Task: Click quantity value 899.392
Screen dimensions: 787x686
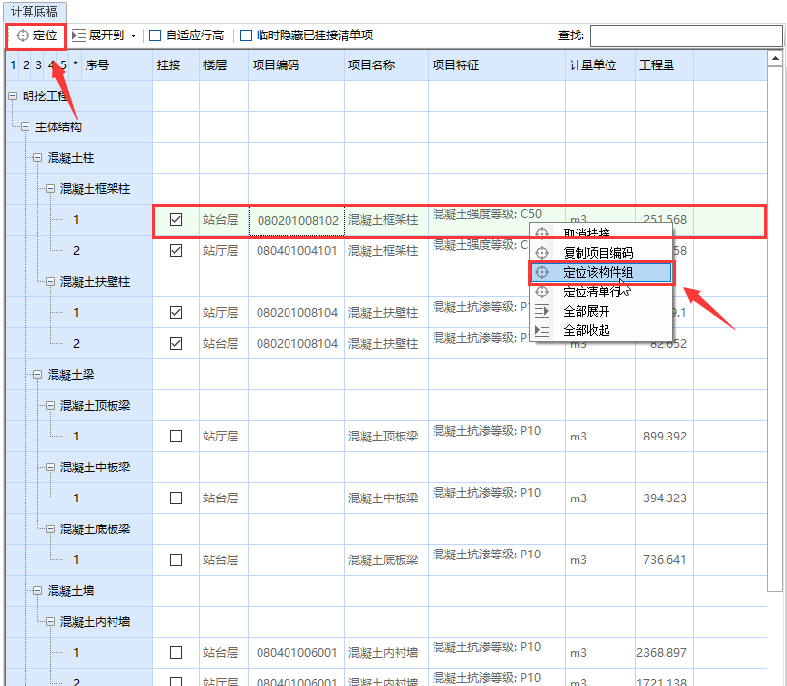Action: [665, 436]
